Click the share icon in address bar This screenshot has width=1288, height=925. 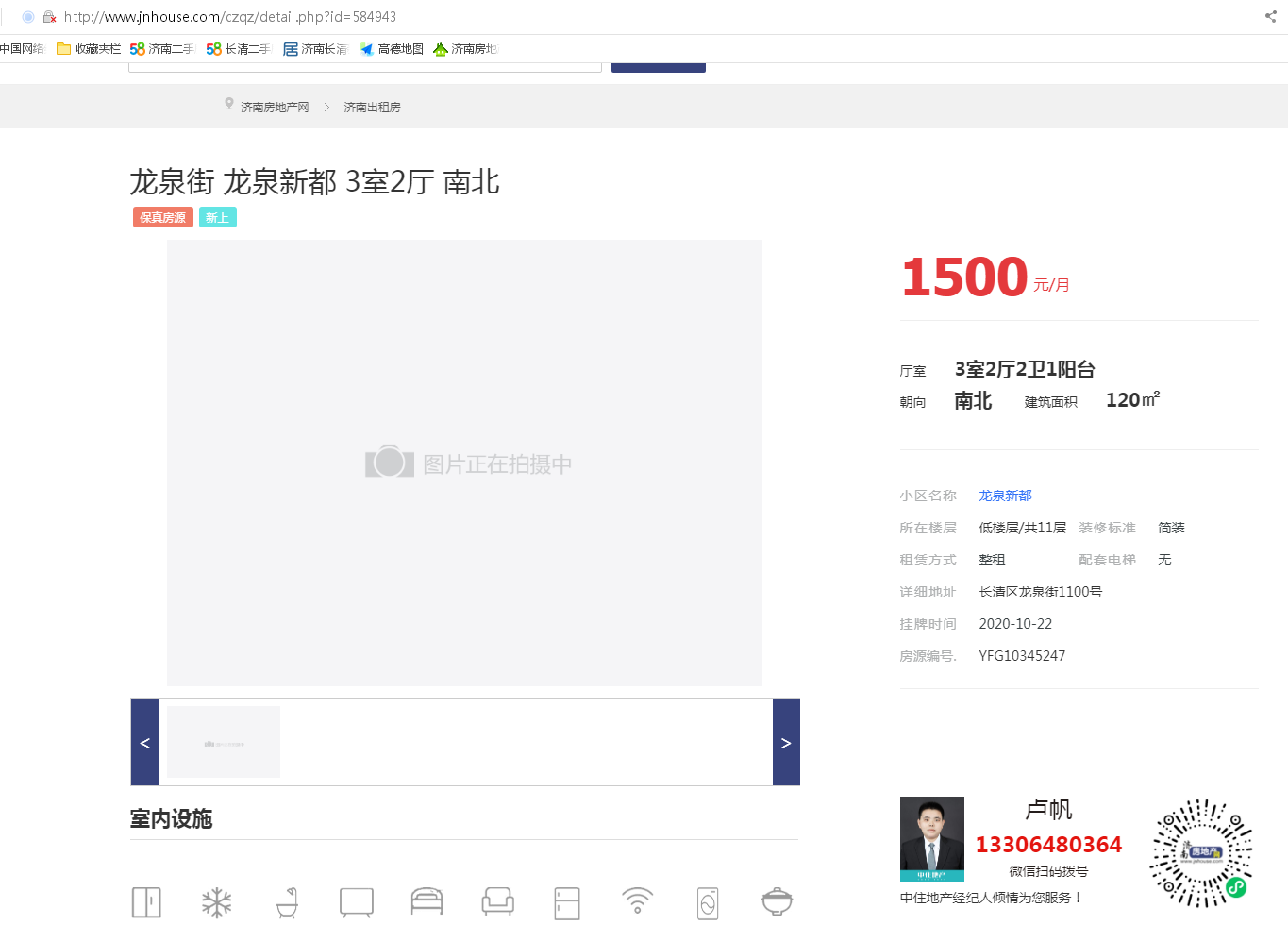click(x=1270, y=16)
